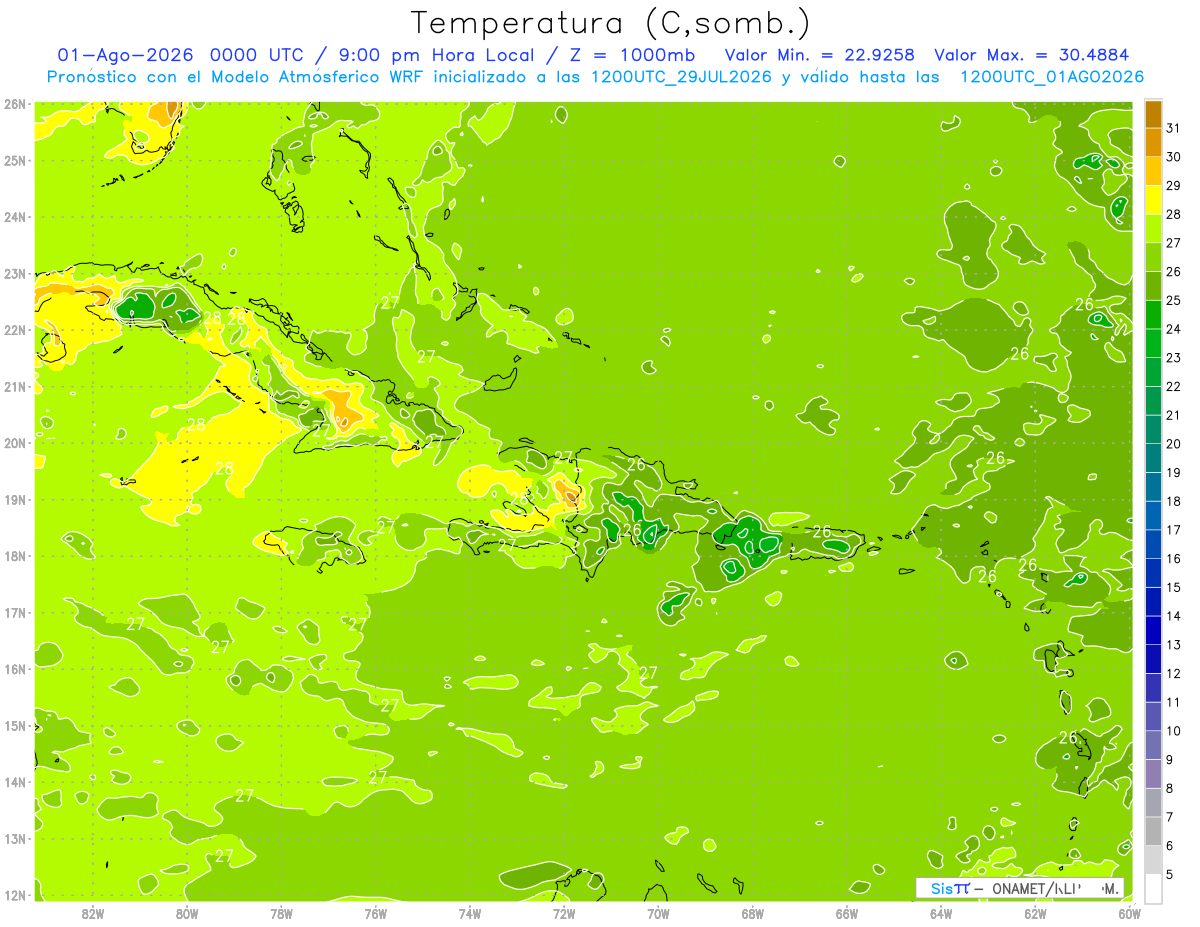Viewport: 1200px width, 927px height.
Task: Click the "18" color bar label
Action: tap(1173, 501)
